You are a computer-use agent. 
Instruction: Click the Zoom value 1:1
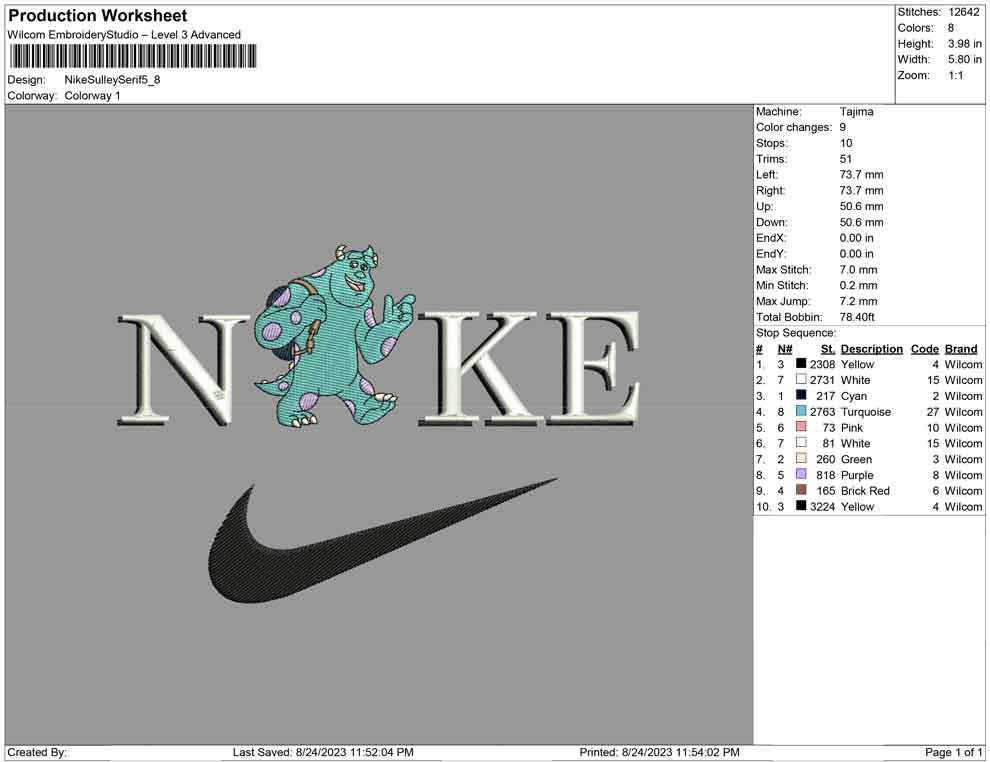[x=956, y=75]
